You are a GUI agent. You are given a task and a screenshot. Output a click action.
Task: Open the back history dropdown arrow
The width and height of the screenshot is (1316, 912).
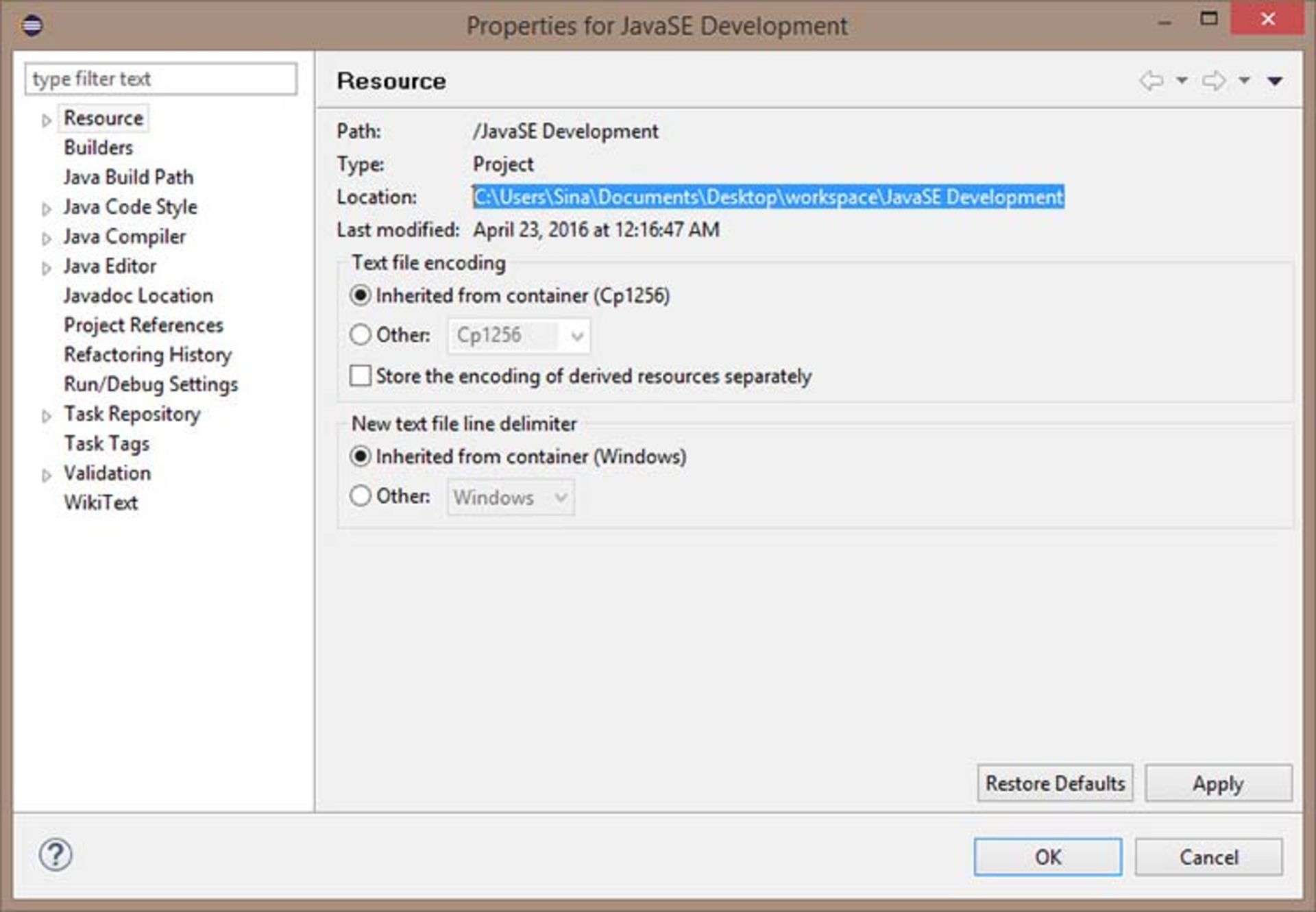(1182, 81)
